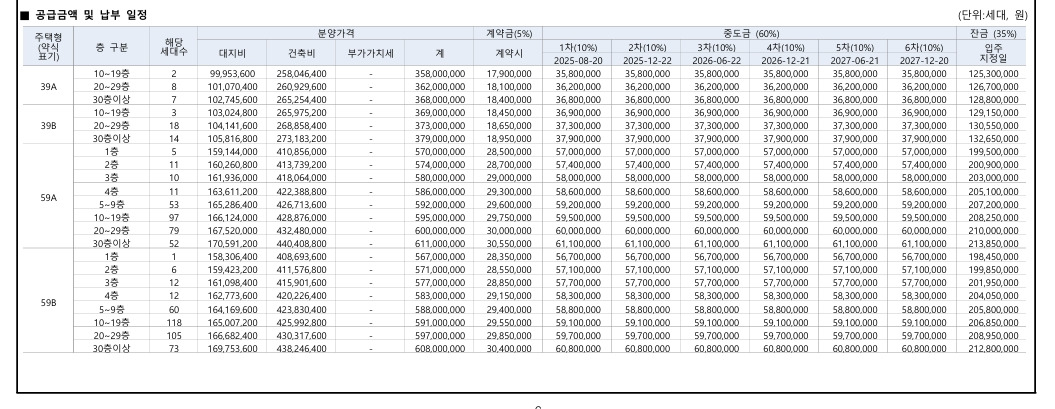Image resolution: width=1055 pixels, height=409 pixels.
Task: Select the '39B' housing type cell
Action: click(48, 125)
